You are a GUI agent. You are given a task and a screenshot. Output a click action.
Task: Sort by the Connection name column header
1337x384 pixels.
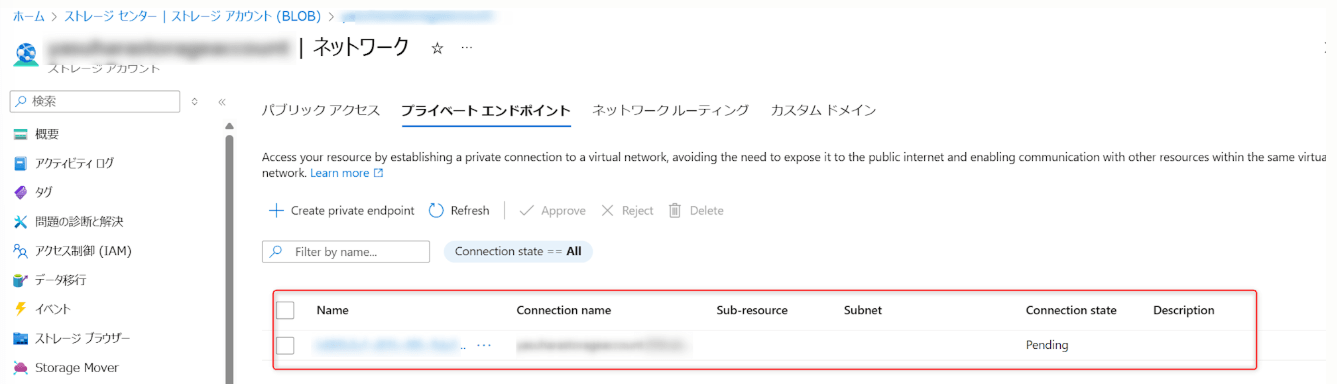563,310
